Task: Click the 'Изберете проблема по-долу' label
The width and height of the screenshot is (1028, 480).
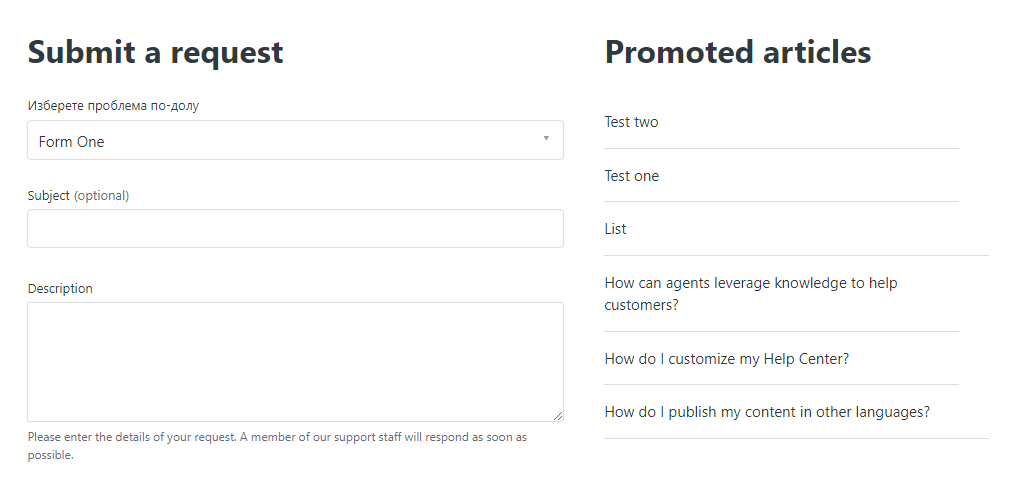Action: [113, 106]
